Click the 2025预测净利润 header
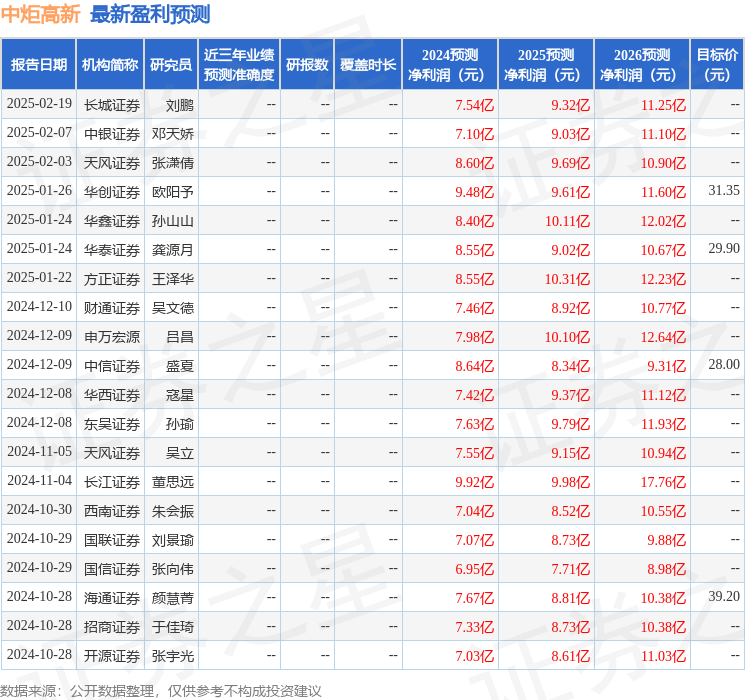 point(545,65)
